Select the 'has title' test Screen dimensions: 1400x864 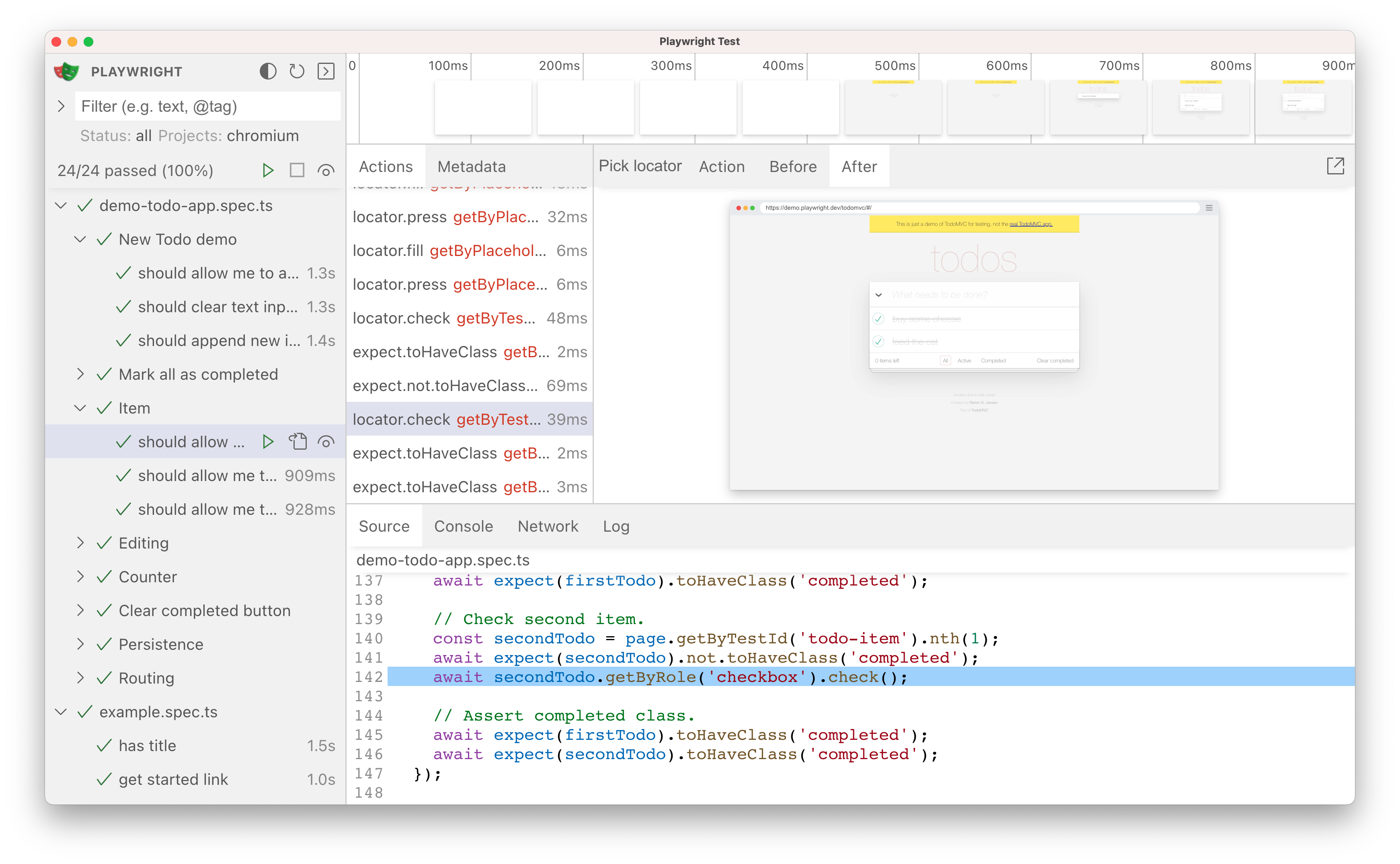195,746
